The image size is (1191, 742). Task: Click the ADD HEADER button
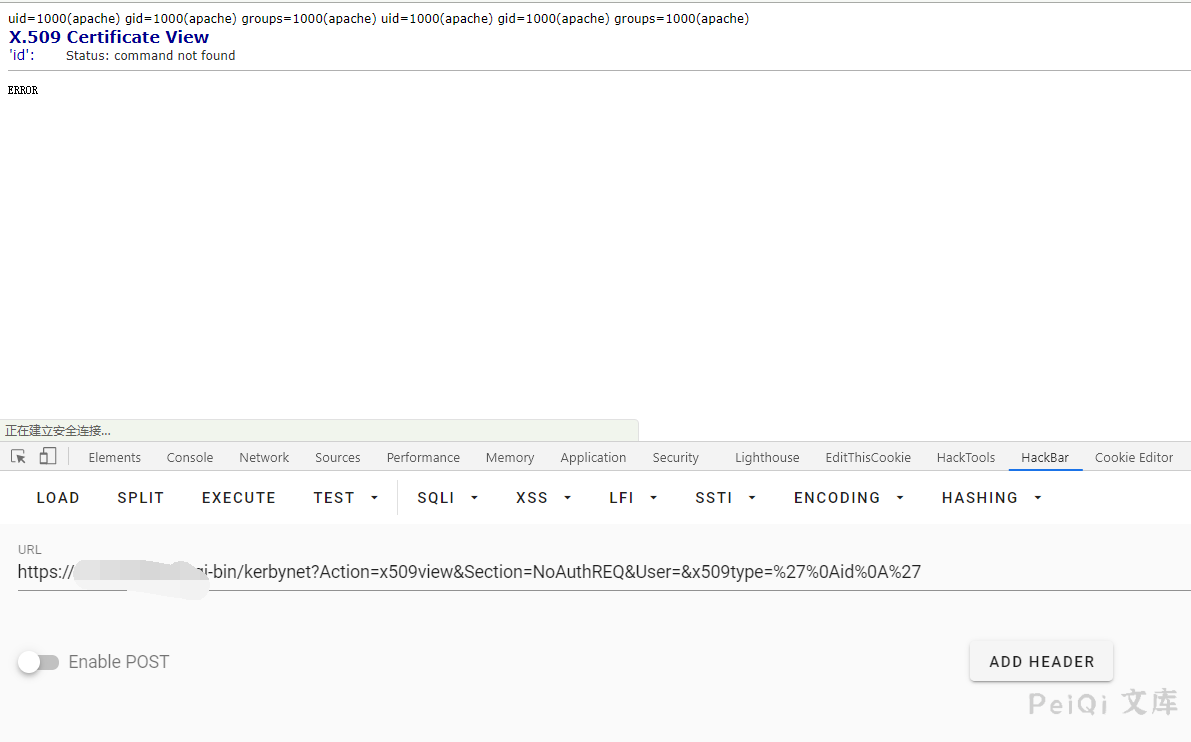(x=1041, y=662)
